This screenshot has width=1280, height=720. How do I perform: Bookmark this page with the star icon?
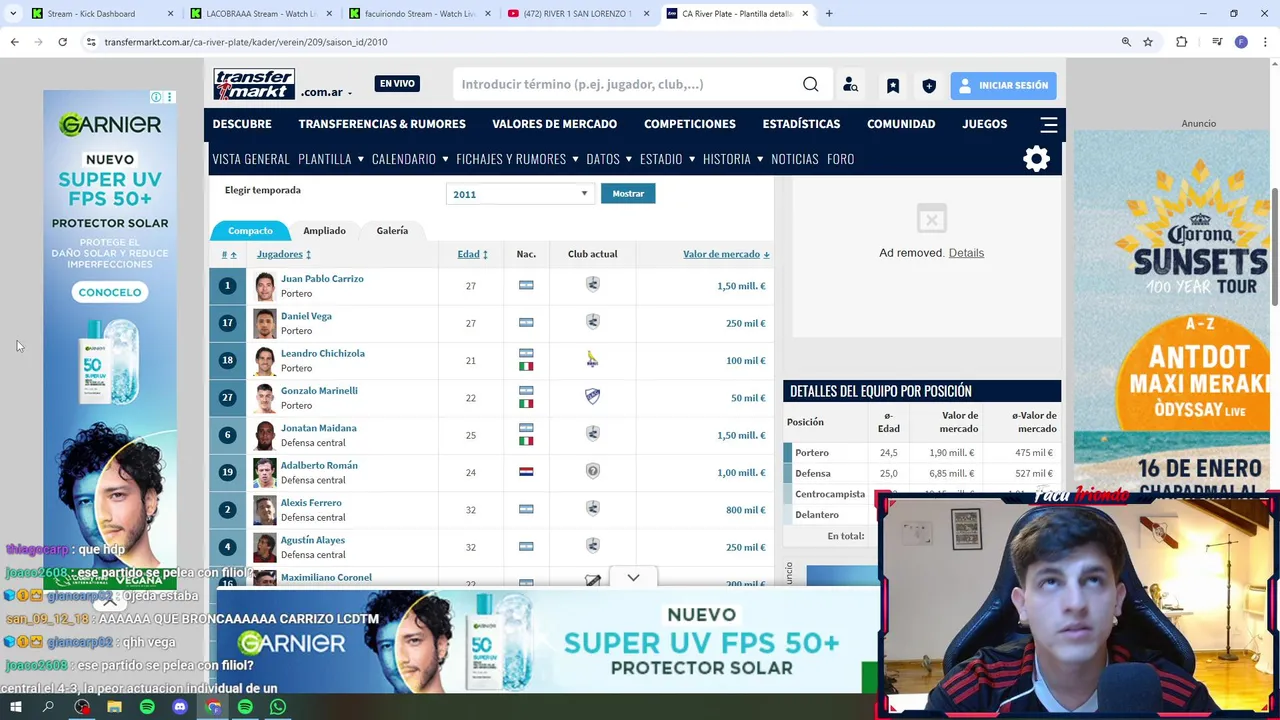pos(1148,42)
